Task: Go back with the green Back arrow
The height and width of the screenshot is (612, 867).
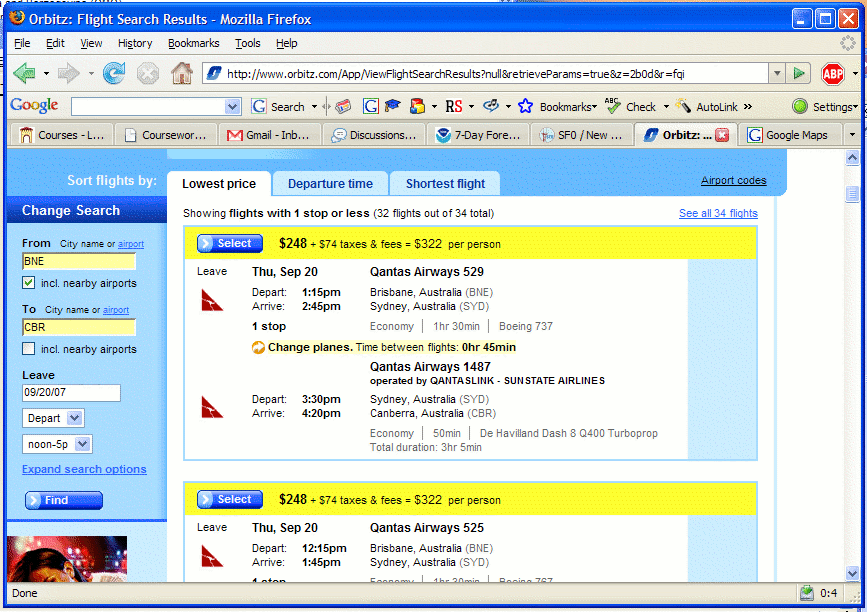Action: coord(24,73)
